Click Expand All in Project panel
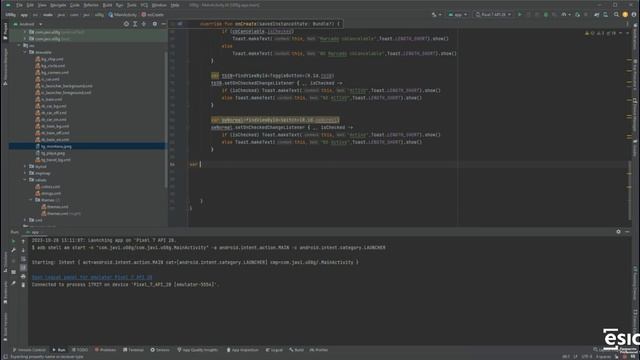 [135, 24]
